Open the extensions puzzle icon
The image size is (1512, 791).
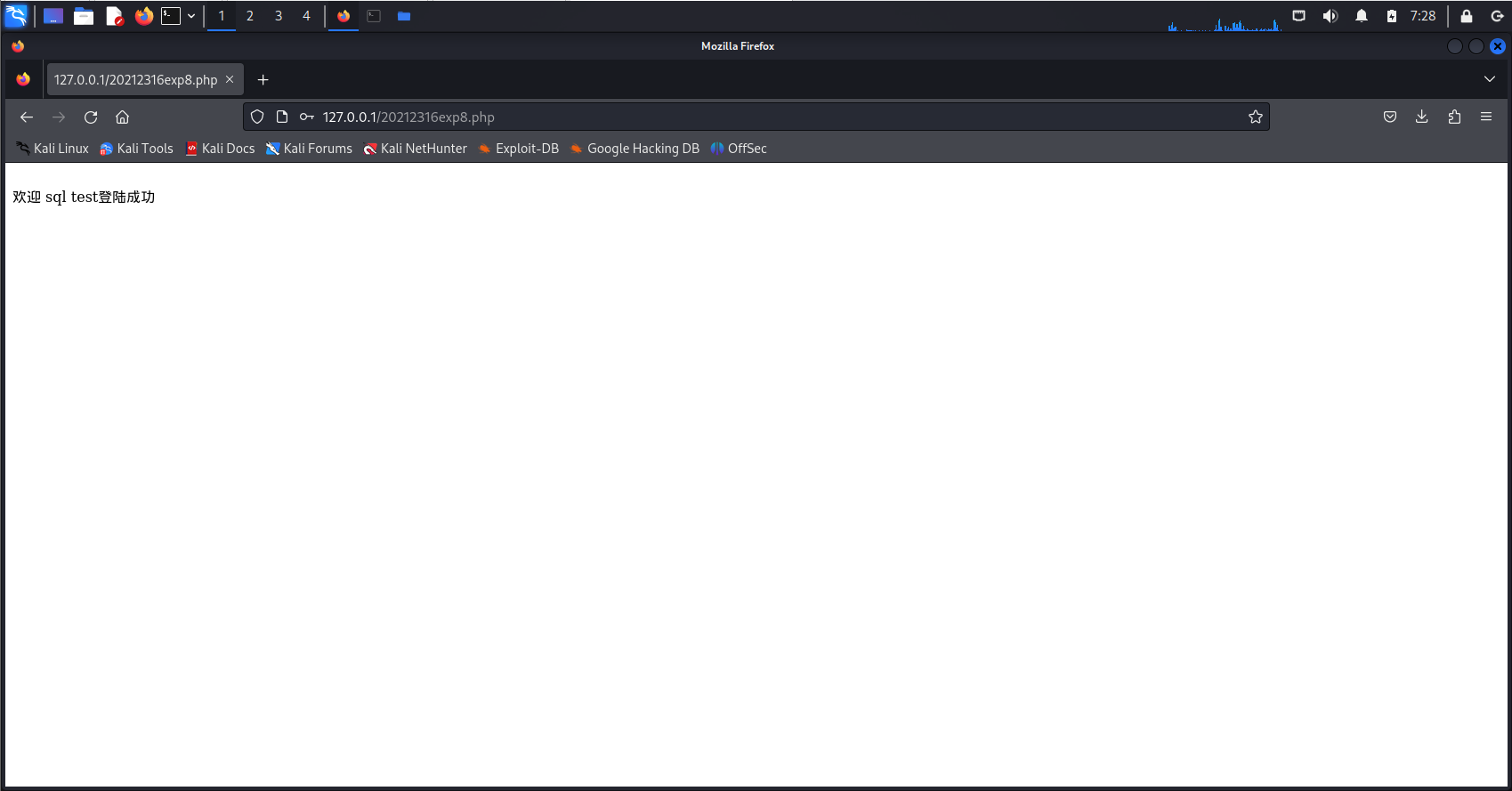click(x=1454, y=117)
